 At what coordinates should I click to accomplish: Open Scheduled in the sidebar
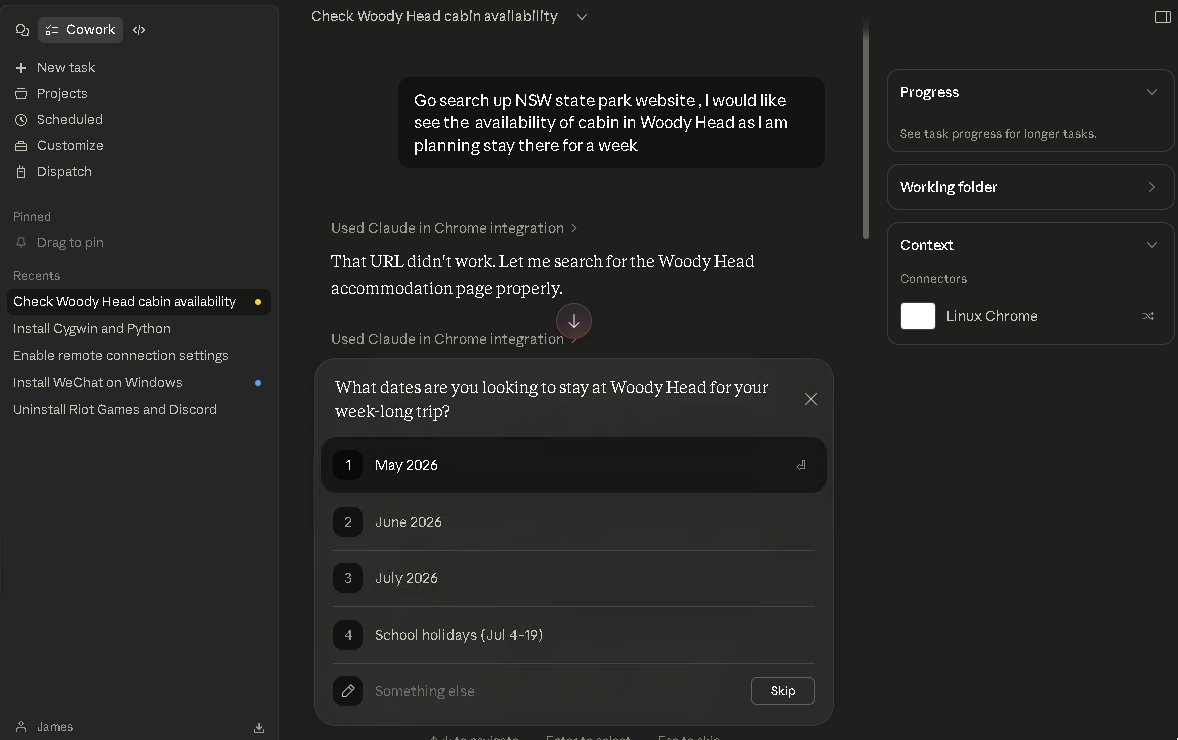point(69,120)
